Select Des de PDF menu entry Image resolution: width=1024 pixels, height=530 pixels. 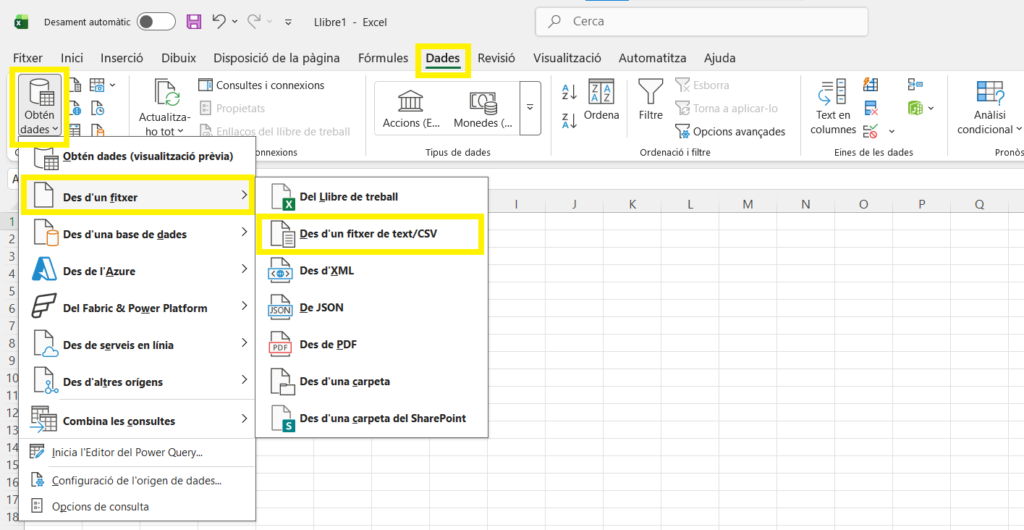click(371, 344)
